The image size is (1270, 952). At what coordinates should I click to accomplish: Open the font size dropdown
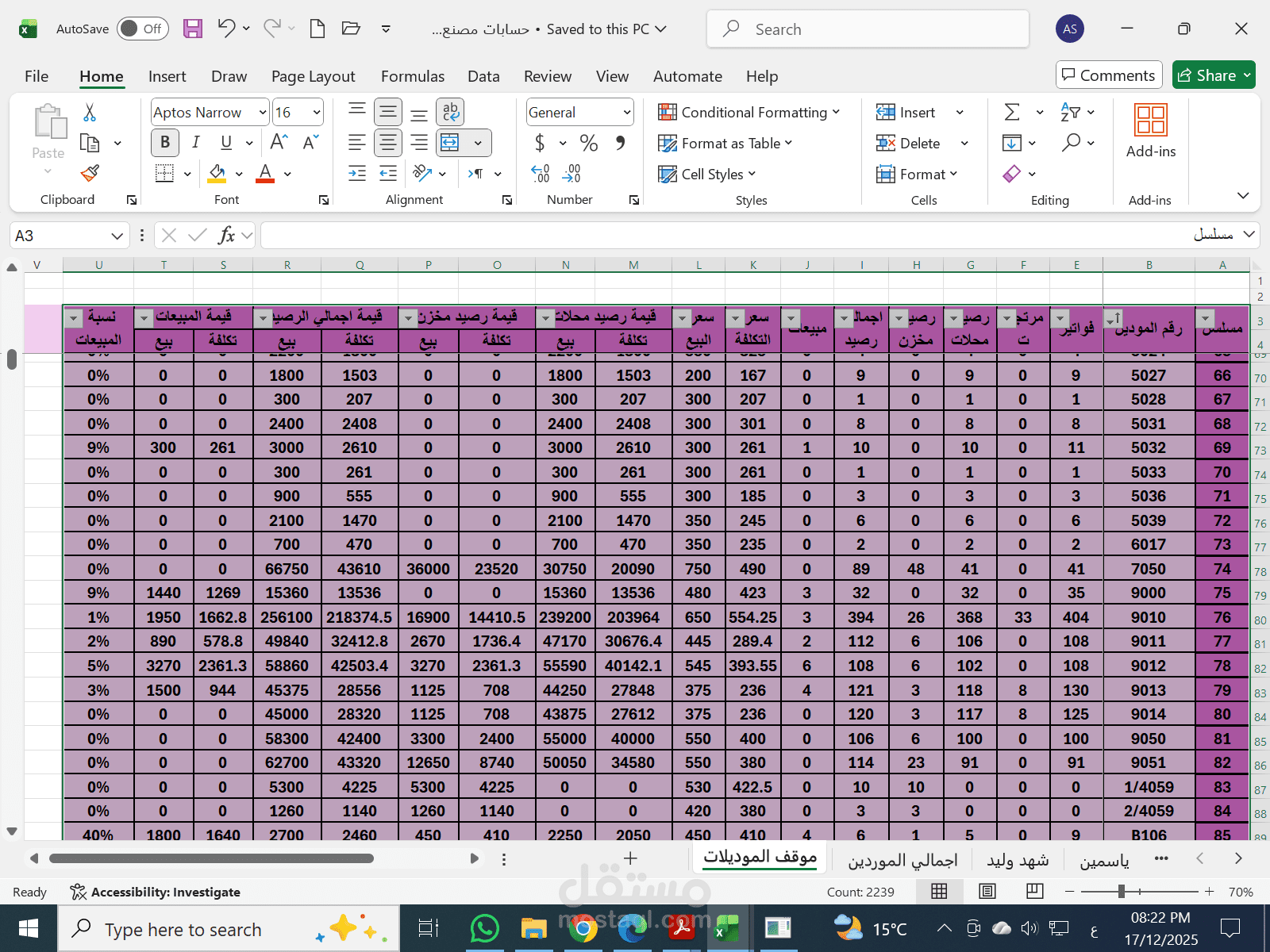[317, 113]
